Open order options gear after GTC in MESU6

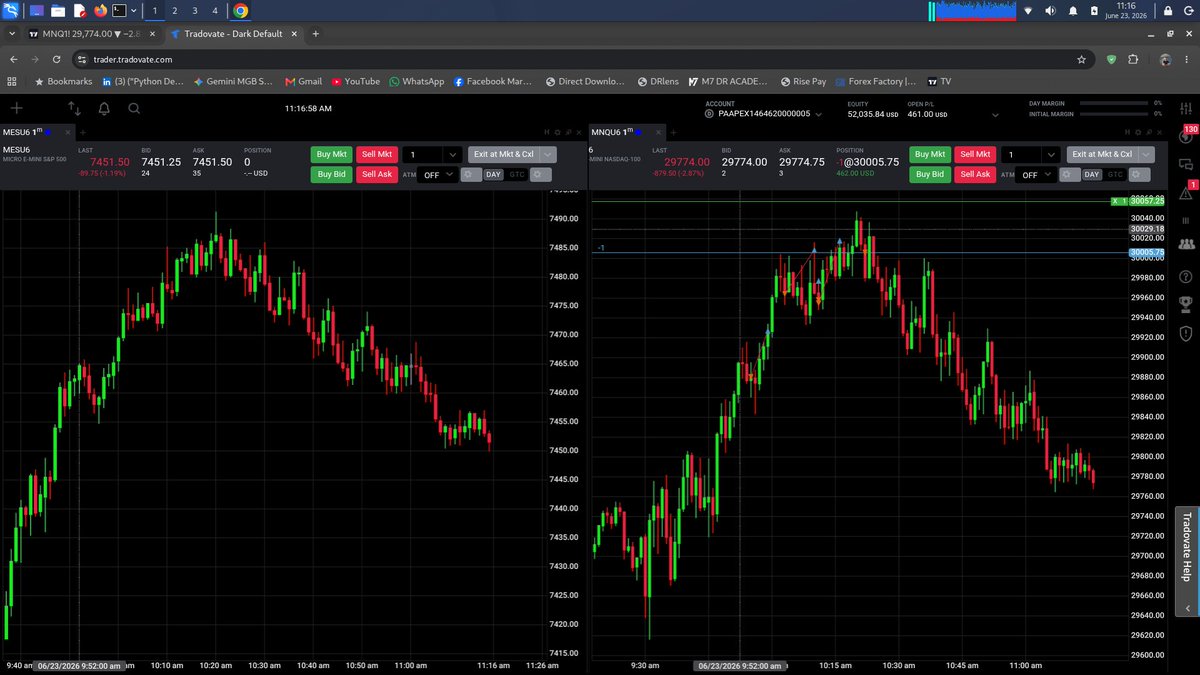(x=540, y=174)
